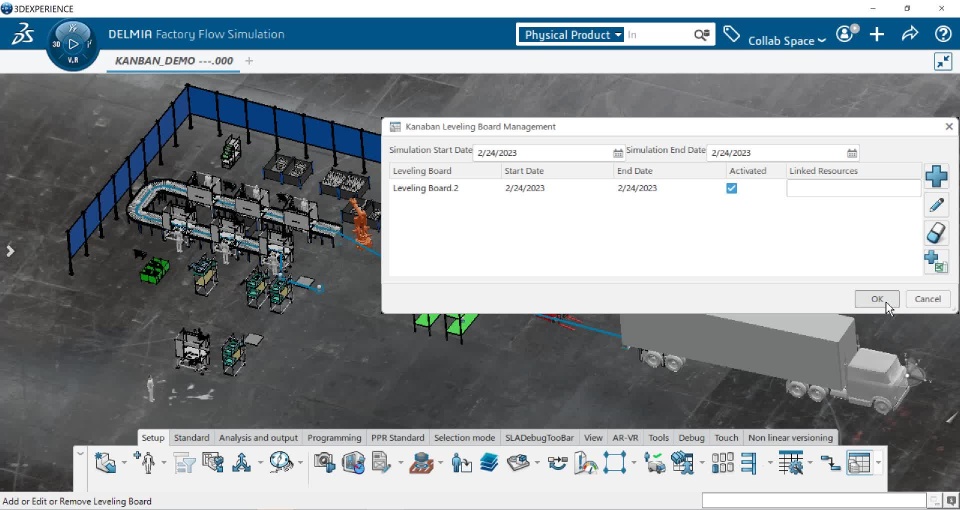This screenshot has height=510, width=960.
Task: Open dropdown arrow beside square frame icon
Action: click(633, 462)
